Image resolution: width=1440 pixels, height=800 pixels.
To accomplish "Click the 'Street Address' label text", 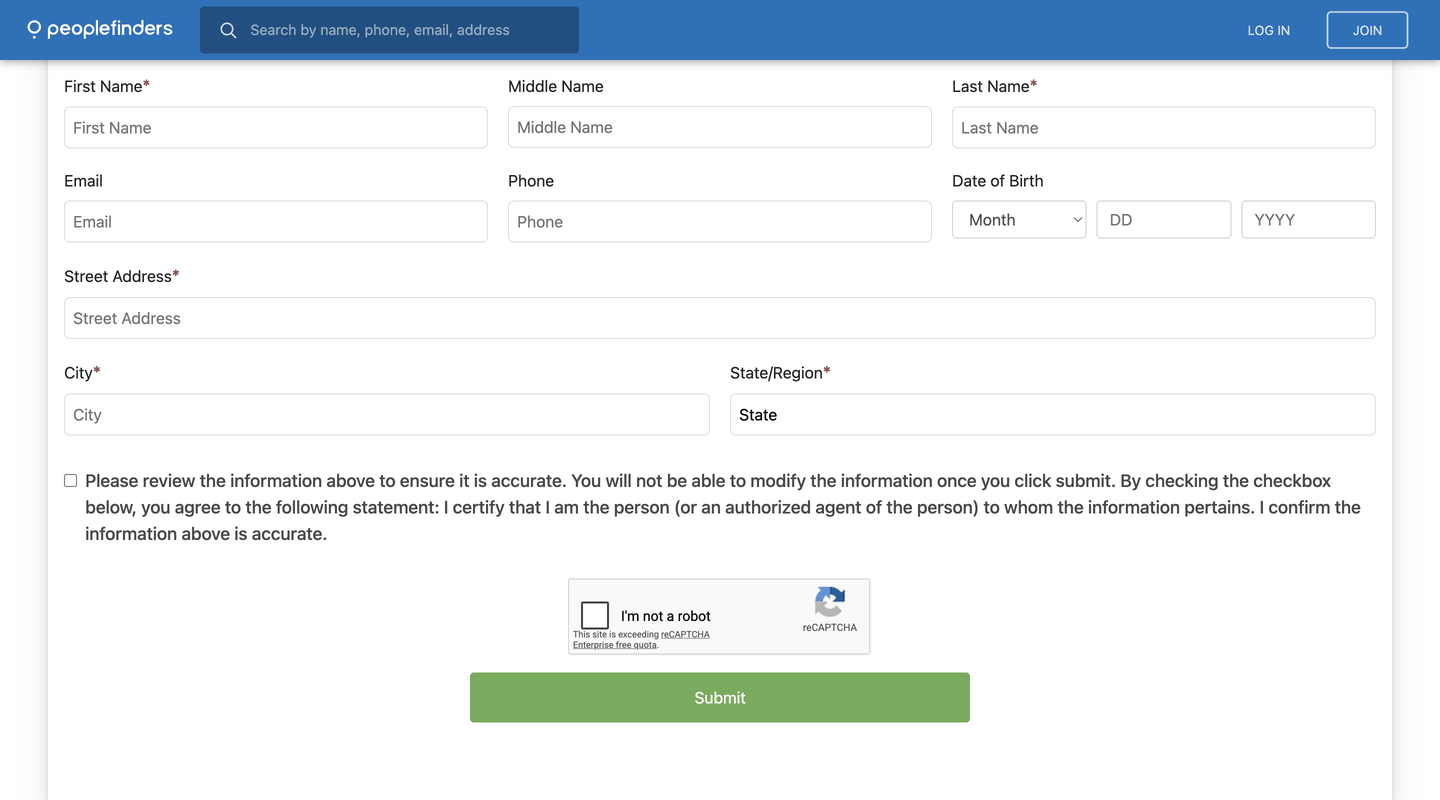I will [121, 276].
